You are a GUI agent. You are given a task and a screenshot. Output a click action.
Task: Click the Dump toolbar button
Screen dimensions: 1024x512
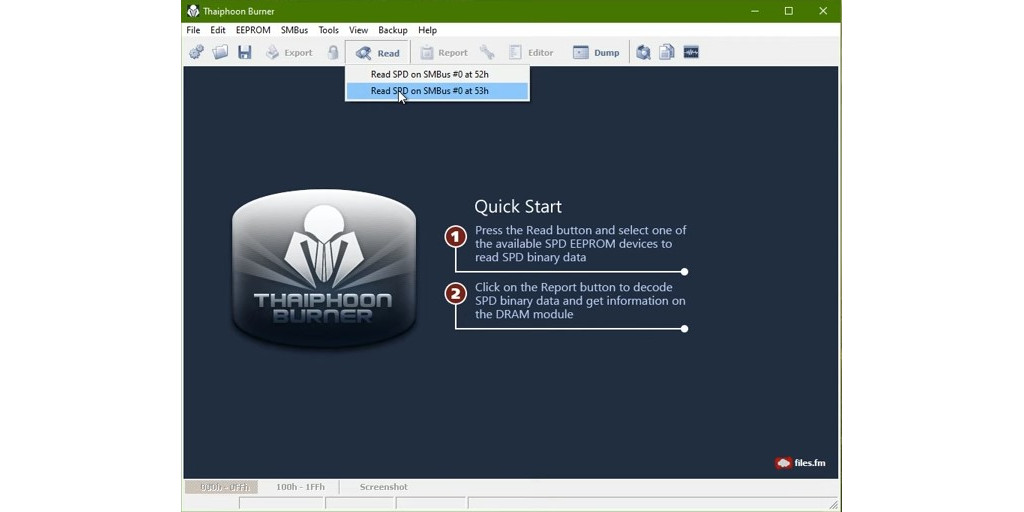click(596, 52)
